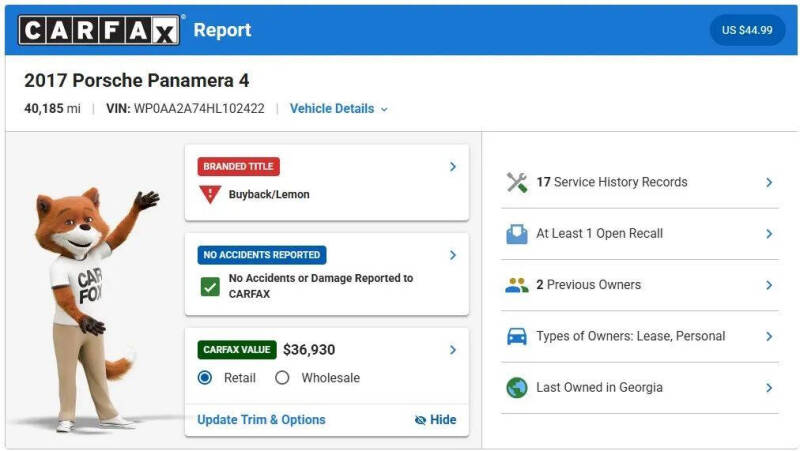Expand the Vehicle Details dropdown

[x=339, y=109]
